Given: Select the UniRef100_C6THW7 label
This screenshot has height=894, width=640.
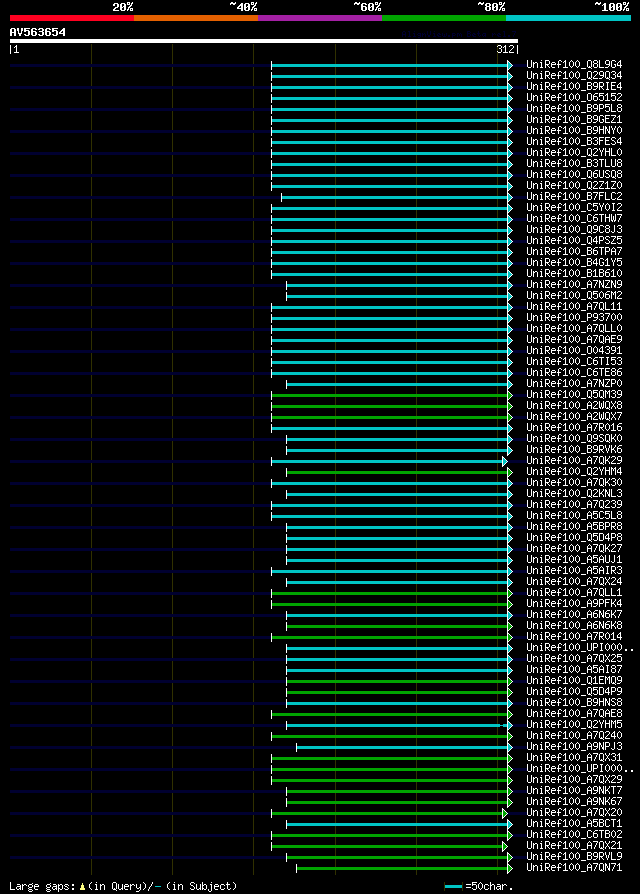Looking at the screenshot, I should tap(574, 218).
